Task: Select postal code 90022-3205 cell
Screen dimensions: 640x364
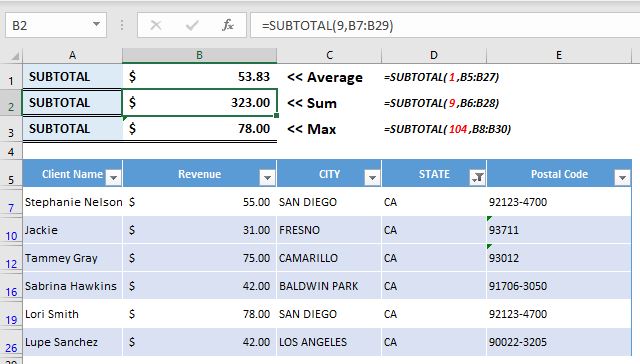Action: [x=559, y=342]
